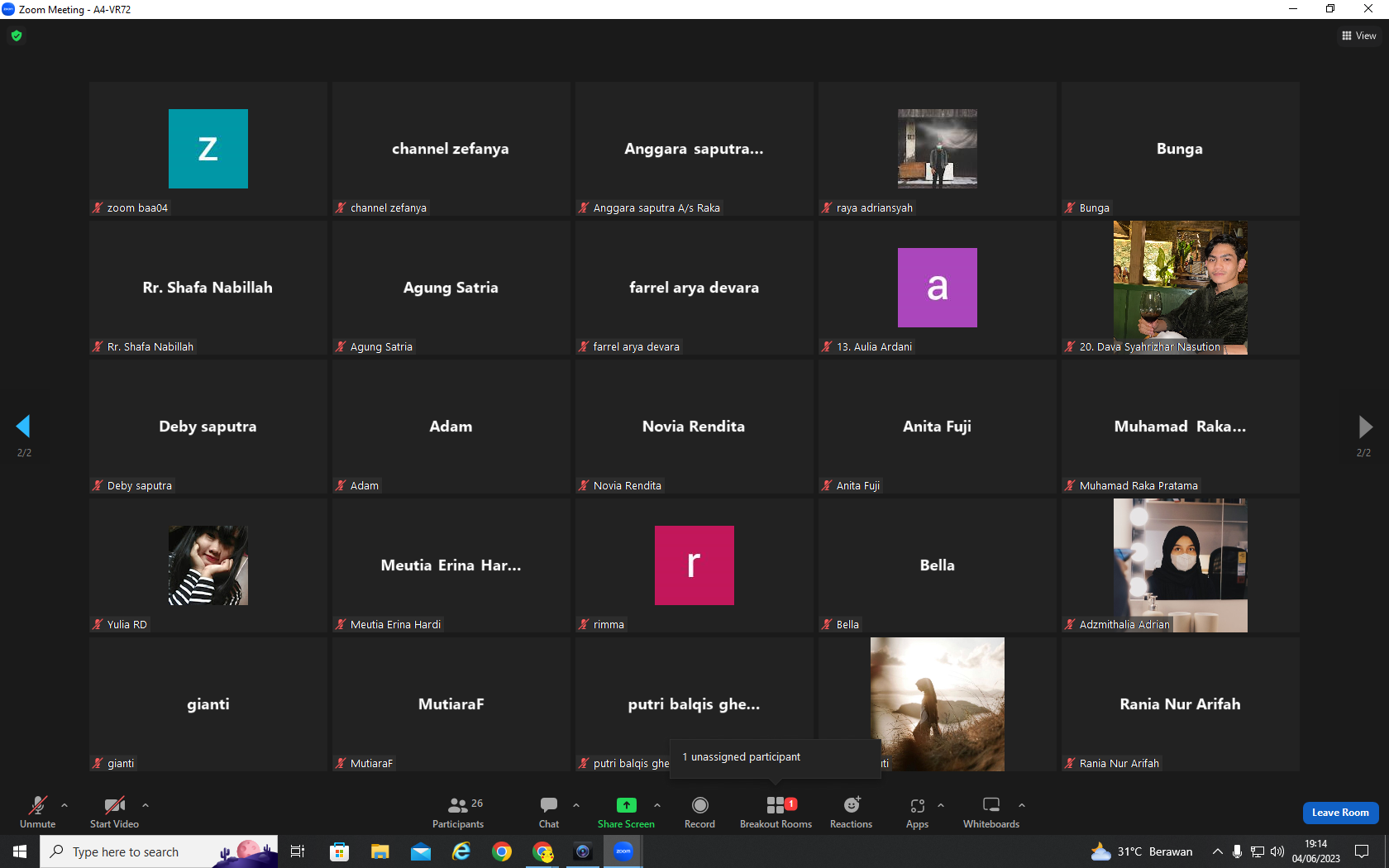Open Breakout Rooms
The image size is (1389, 868).
(x=776, y=813)
